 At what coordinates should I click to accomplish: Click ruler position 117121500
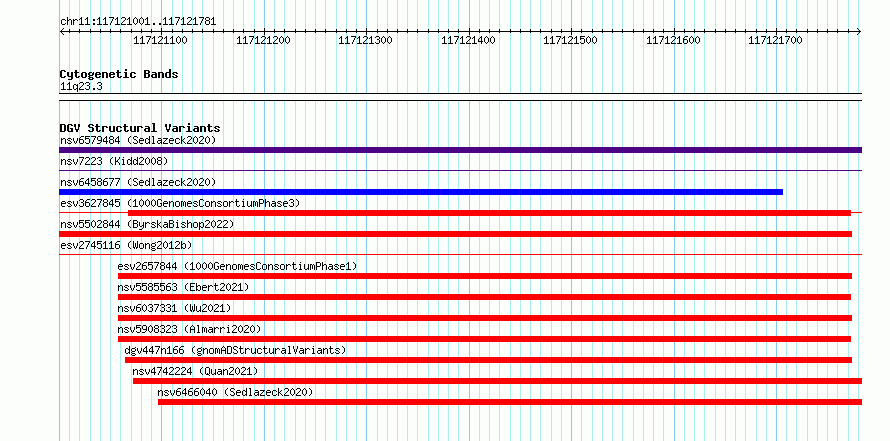570,40
